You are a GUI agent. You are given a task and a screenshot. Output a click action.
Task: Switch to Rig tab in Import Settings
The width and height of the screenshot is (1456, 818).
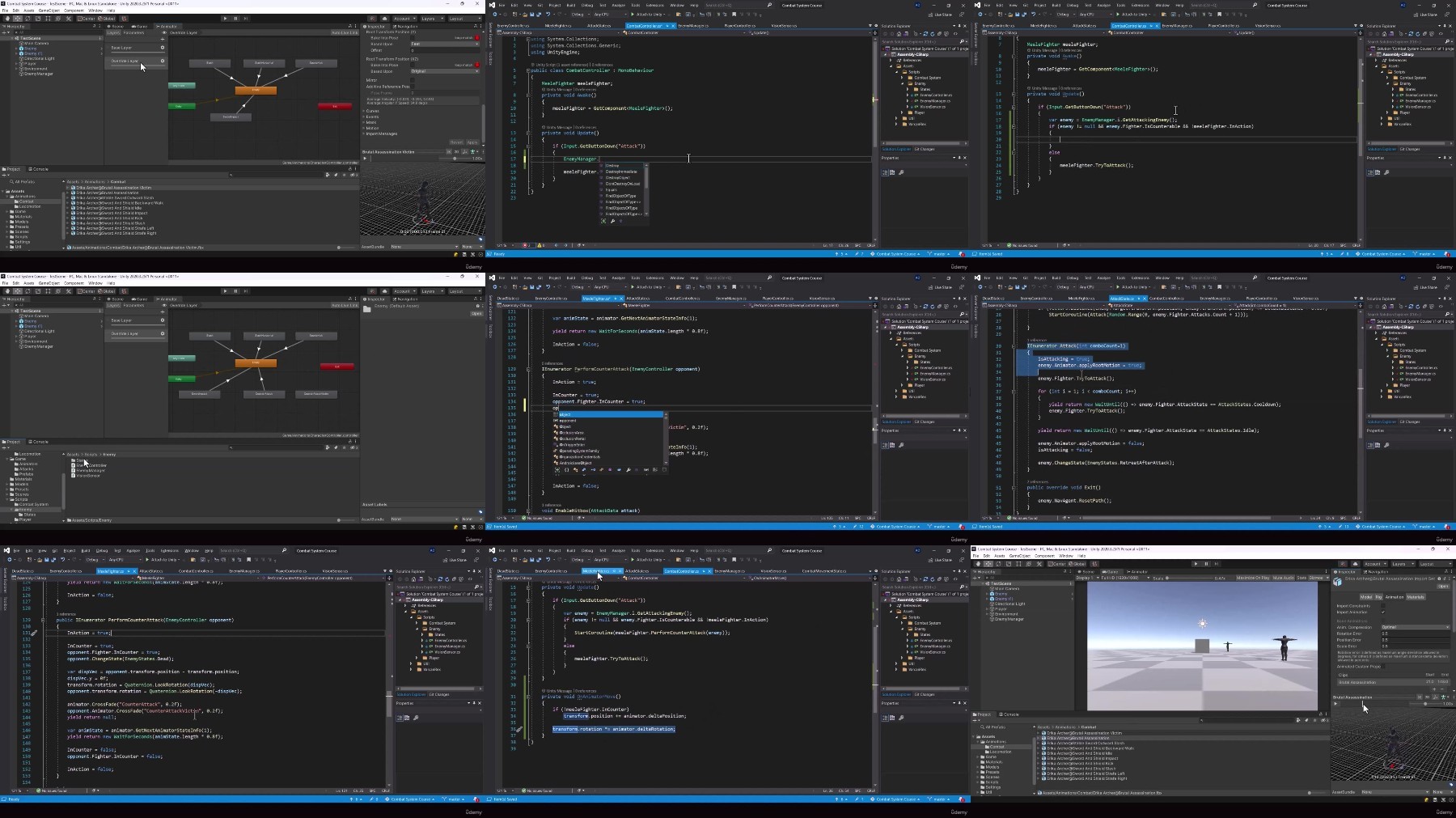click(1378, 597)
